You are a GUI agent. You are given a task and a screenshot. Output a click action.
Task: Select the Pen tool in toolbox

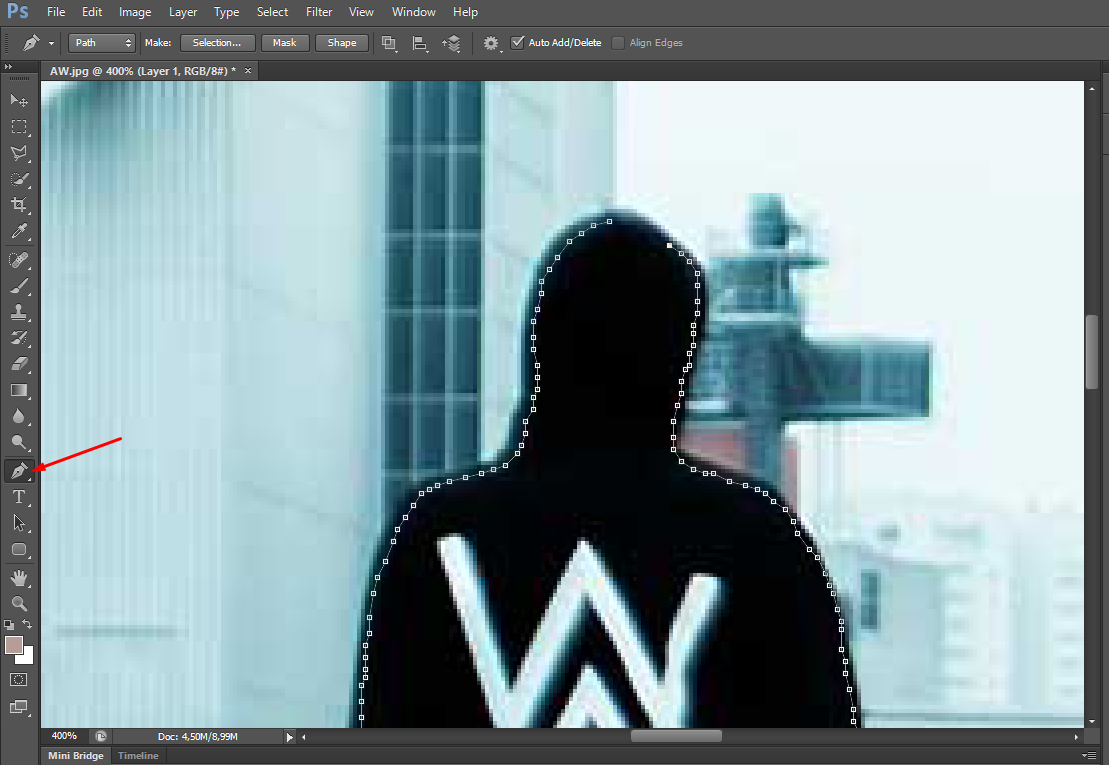(19, 471)
